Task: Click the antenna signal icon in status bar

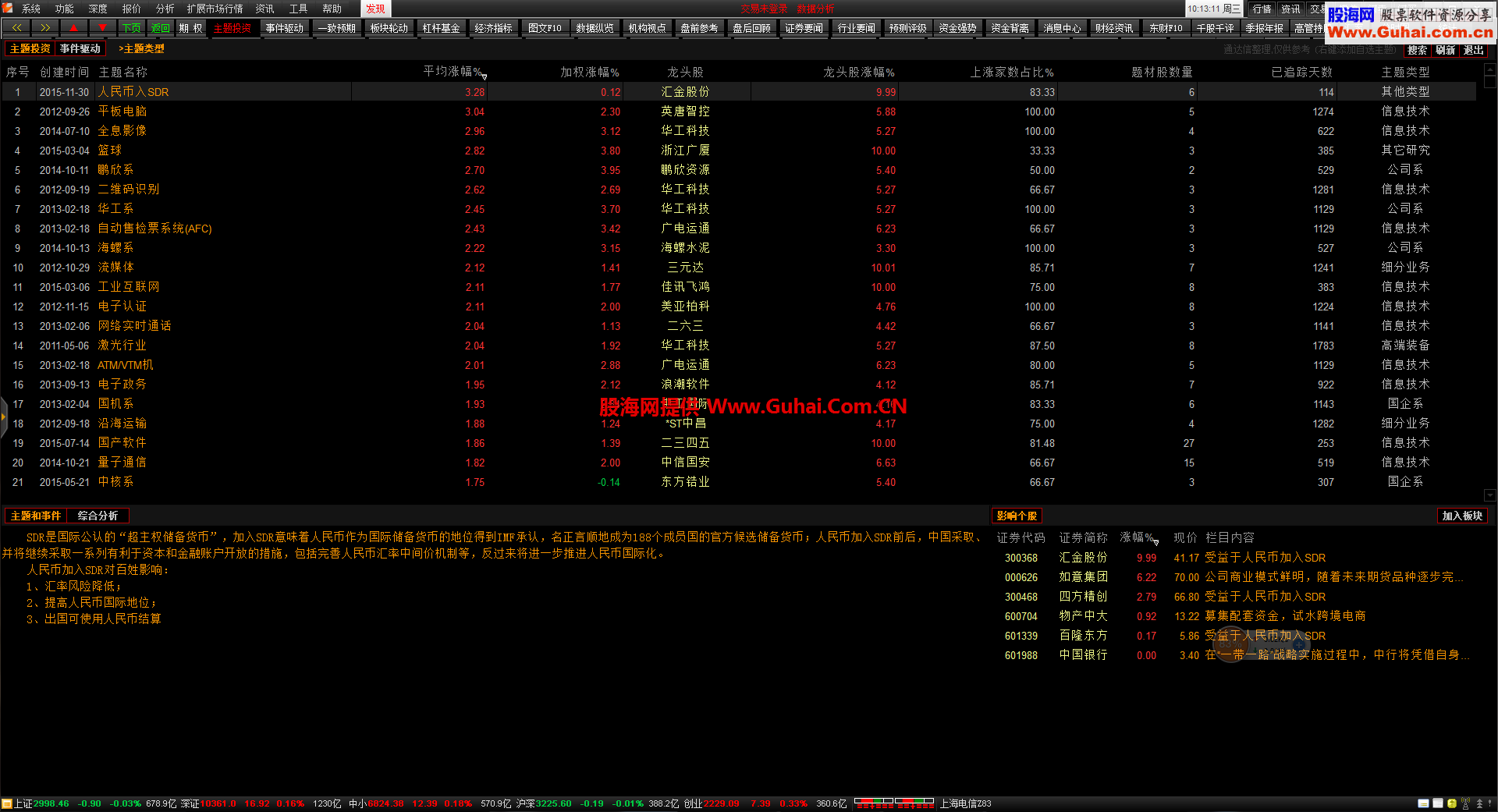Action: [x=1465, y=803]
